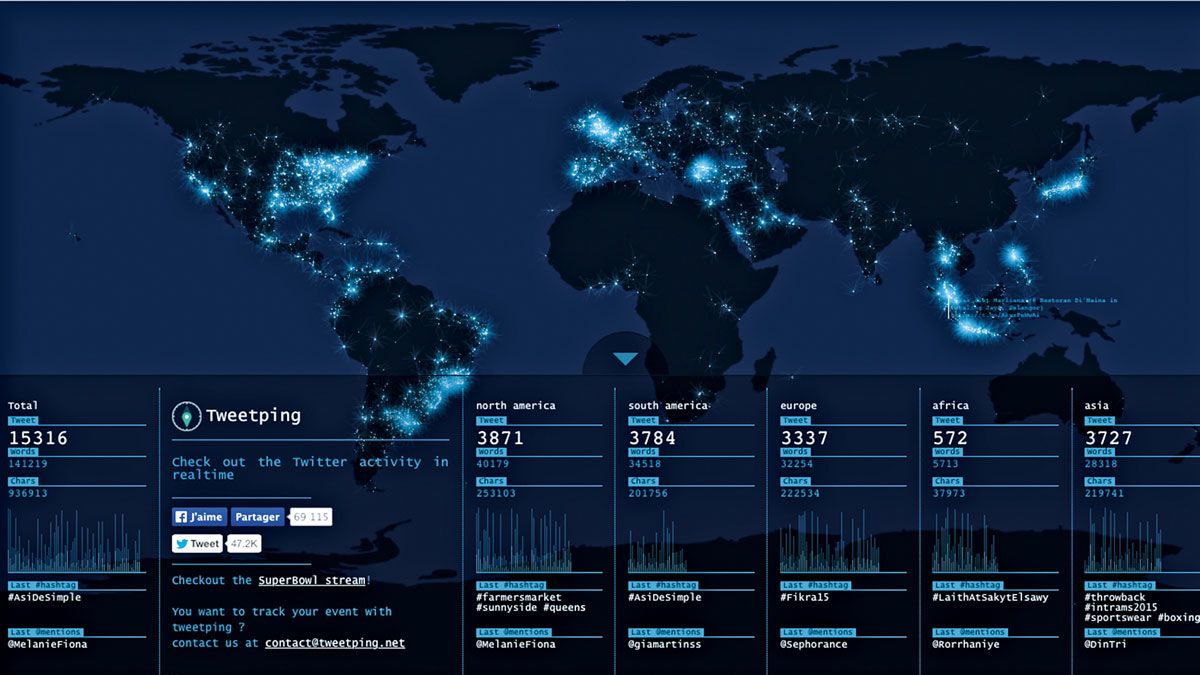Screen dimensions: 1200x675
Task: Click europe chars value 222534
Action: (800, 494)
